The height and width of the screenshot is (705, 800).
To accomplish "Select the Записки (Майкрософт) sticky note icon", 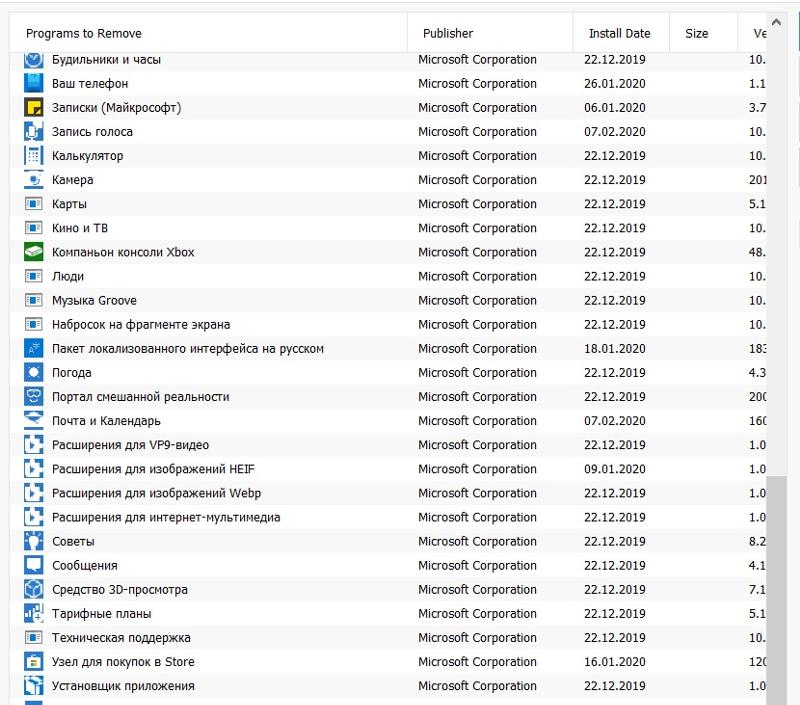I will pyautogui.click(x=33, y=108).
